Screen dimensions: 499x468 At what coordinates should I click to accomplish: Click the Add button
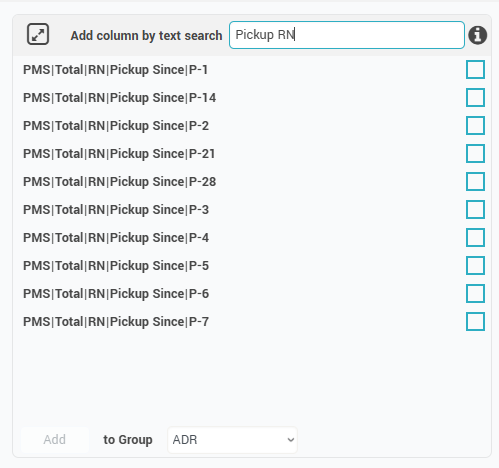coord(55,440)
